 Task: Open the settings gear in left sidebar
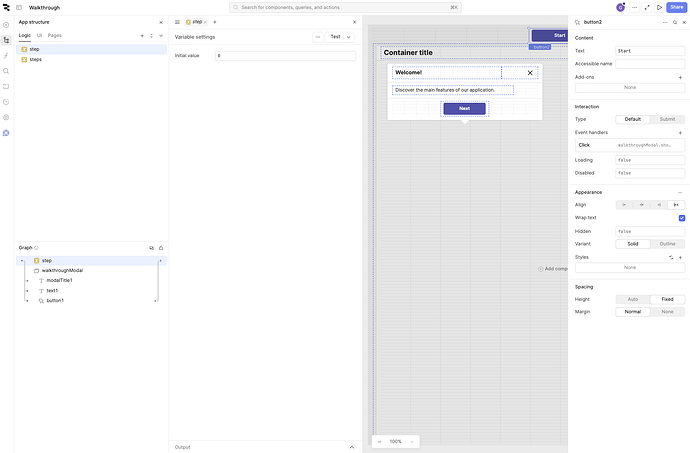coord(6,117)
